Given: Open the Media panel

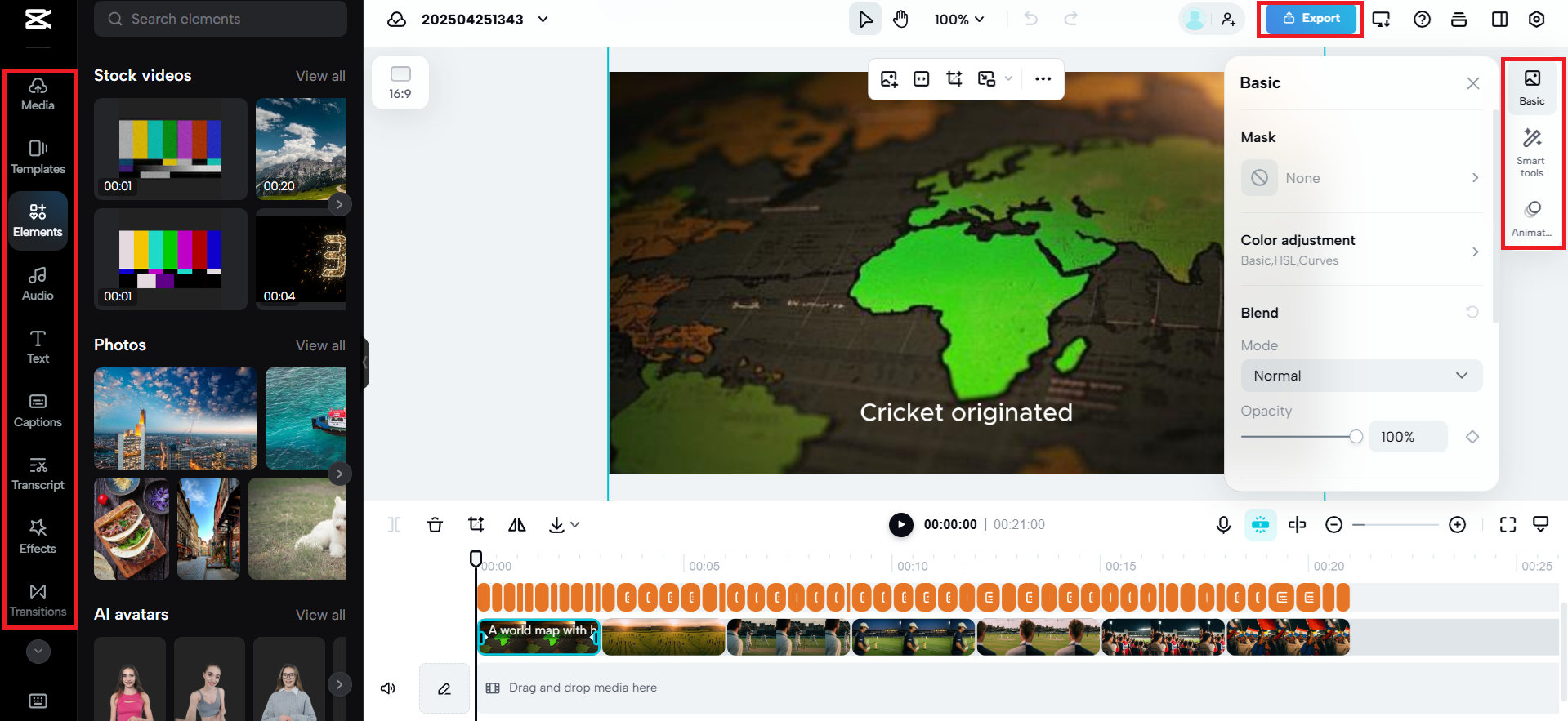Looking at the screenshot, I should (38, 94).
